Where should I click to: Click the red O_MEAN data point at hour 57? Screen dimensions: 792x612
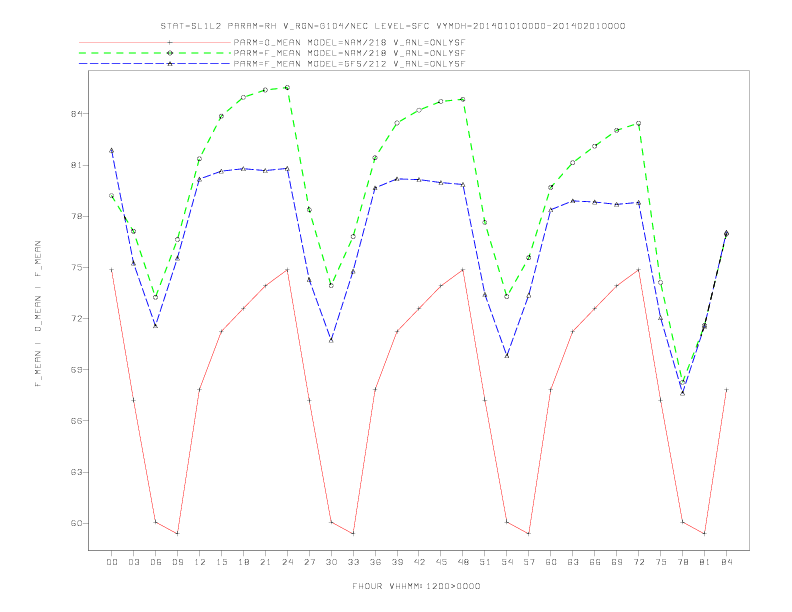pos(529,533)
